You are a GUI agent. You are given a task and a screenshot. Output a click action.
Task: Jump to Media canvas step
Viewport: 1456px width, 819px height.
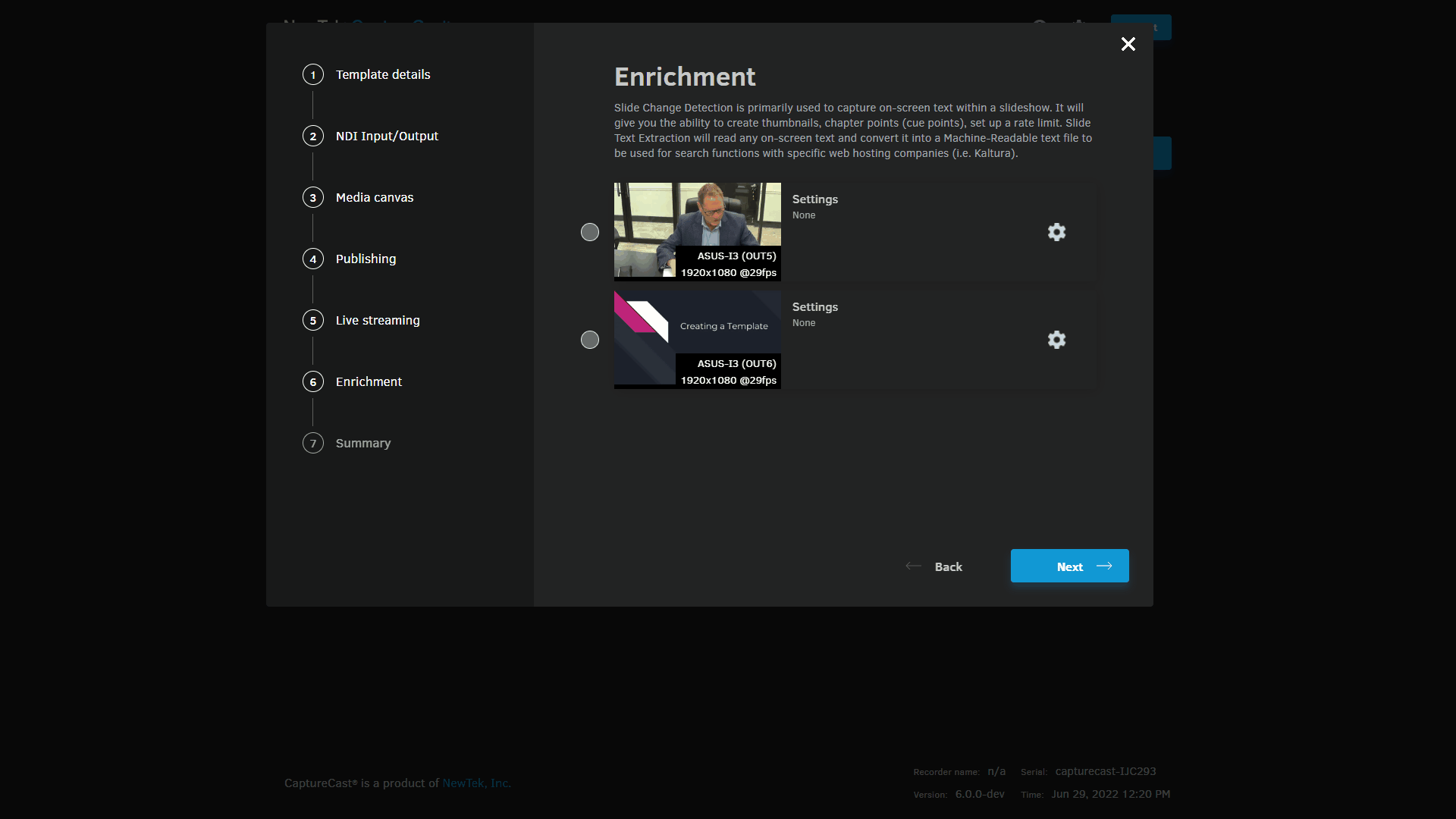[x=375, y=197]
